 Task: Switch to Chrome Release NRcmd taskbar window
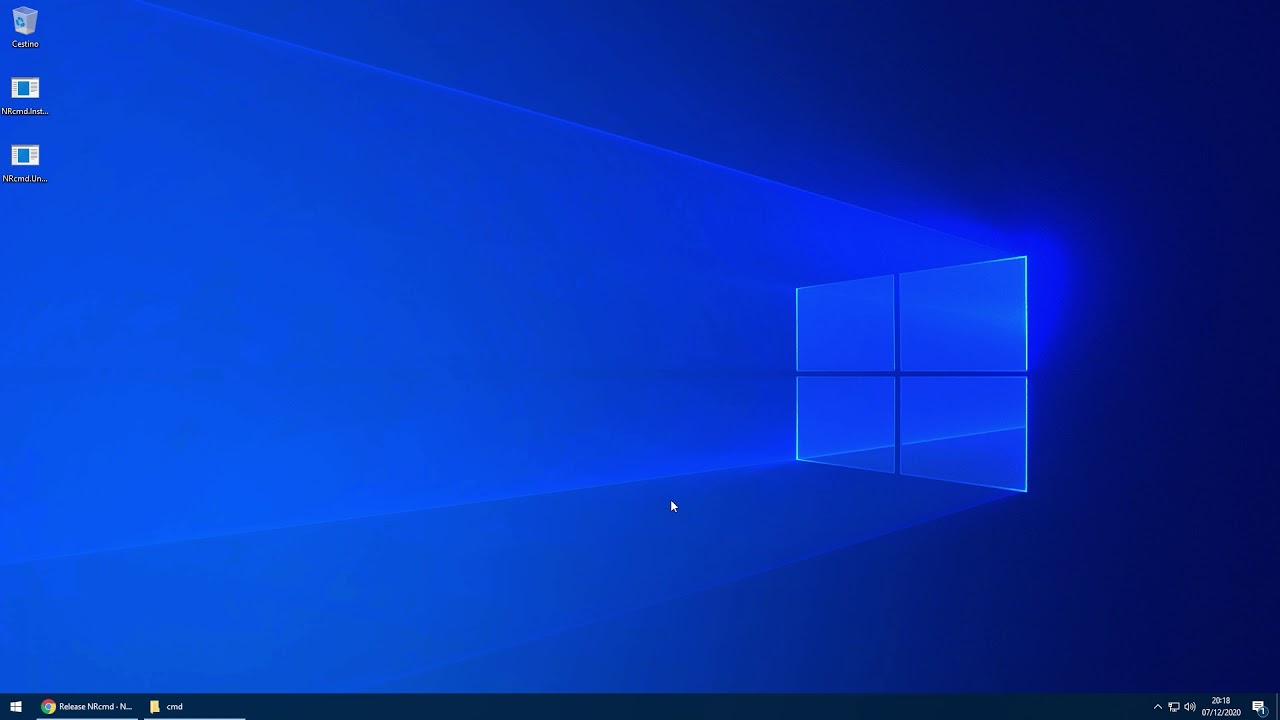tap(87, 706)
